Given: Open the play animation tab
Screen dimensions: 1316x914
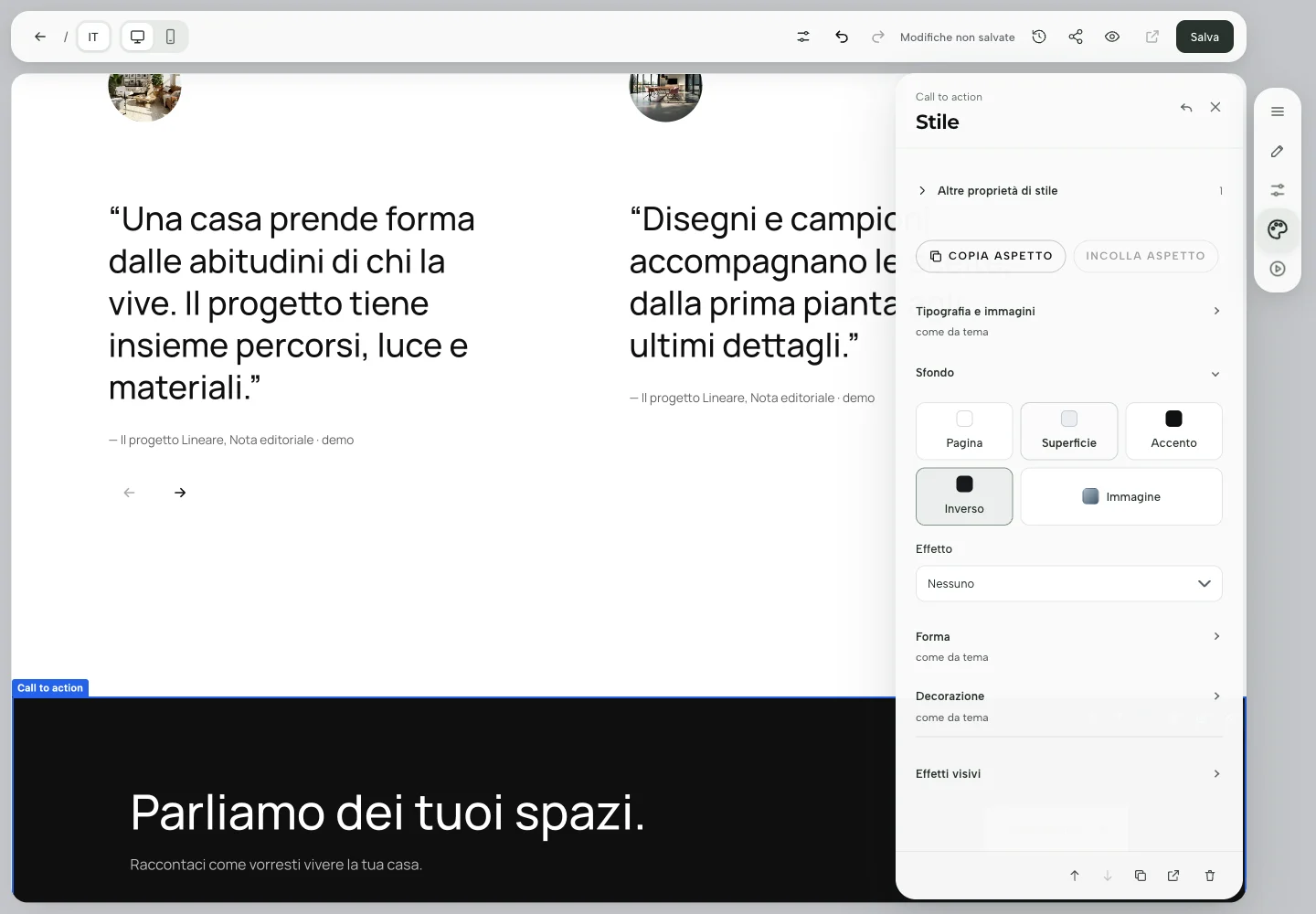Looking at the screenshot, I should point(1278,269).
